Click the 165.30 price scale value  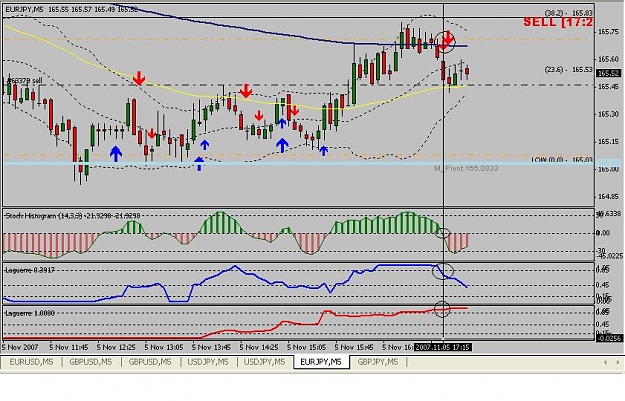click(608, 114)
